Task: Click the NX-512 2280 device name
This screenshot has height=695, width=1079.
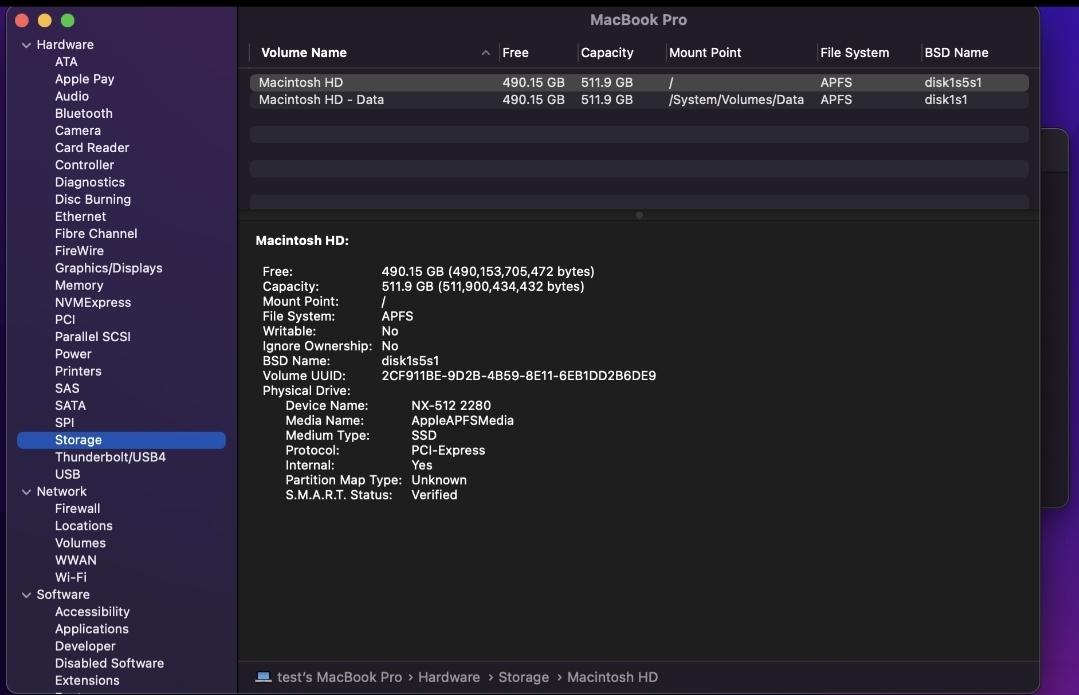Action: click(x=451, y=406)
